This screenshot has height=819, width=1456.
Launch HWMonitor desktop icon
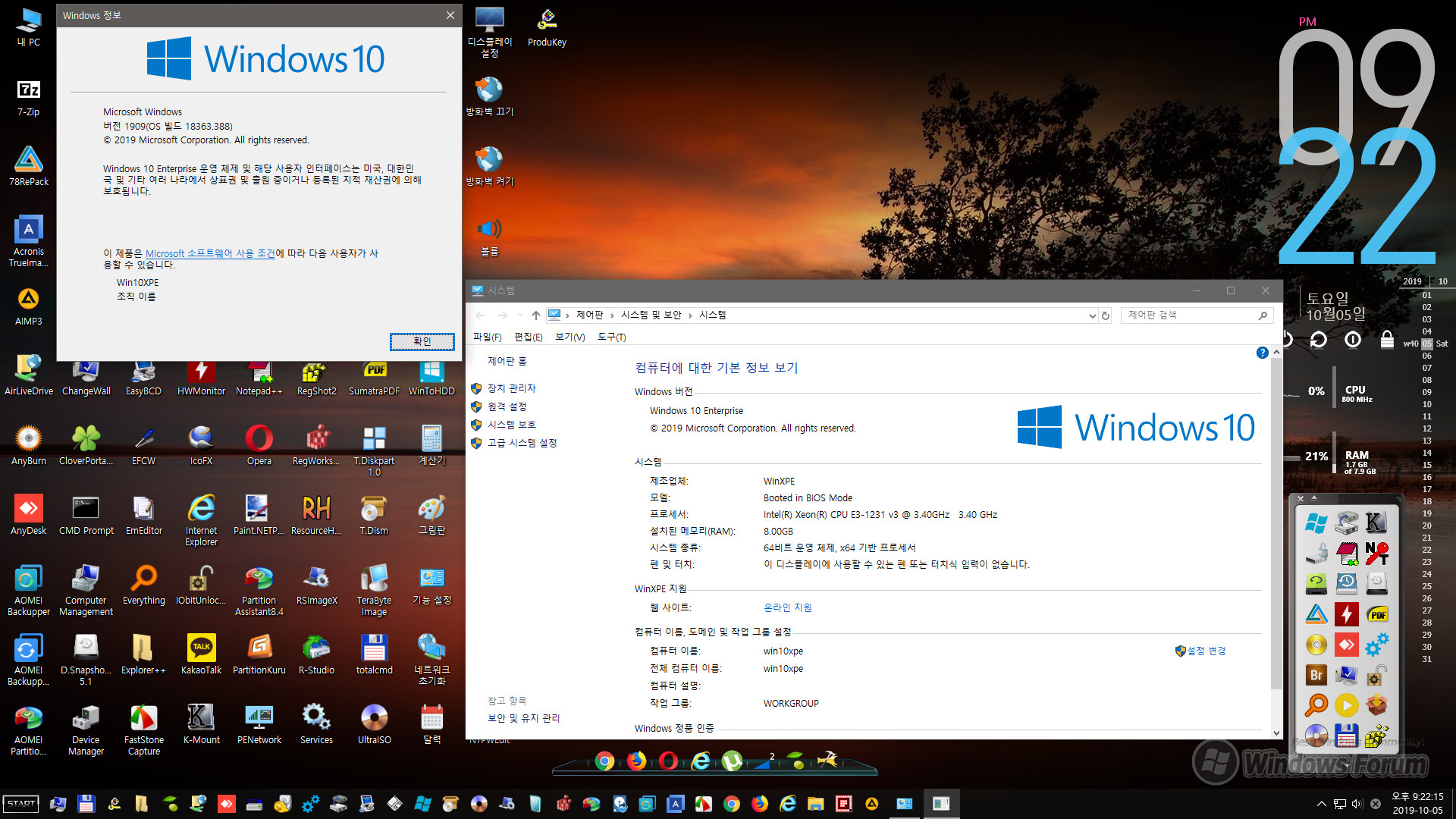pos(201,376)
